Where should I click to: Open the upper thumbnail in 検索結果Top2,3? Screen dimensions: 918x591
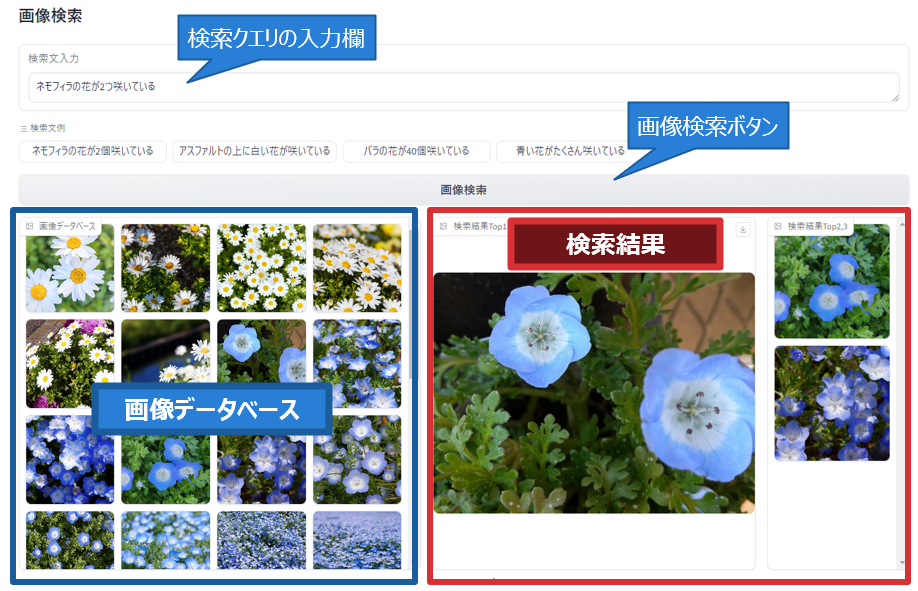coord(831,282)
